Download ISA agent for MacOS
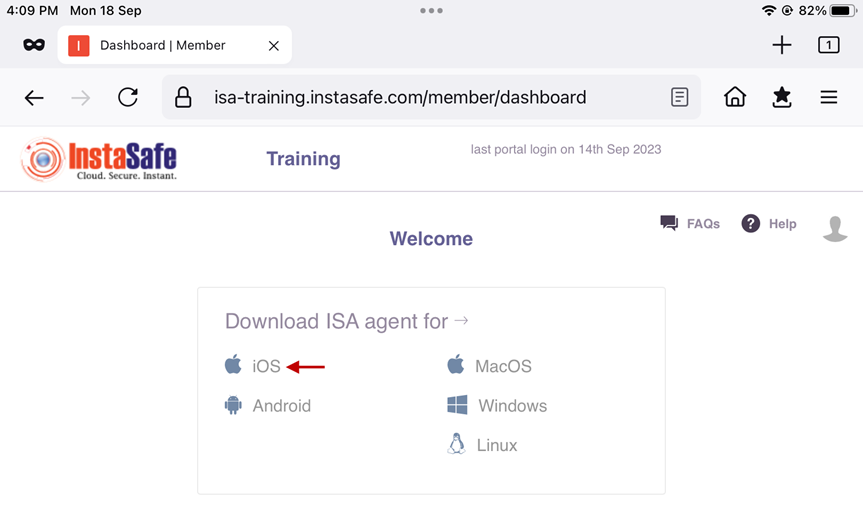 (x=504, y=366)
